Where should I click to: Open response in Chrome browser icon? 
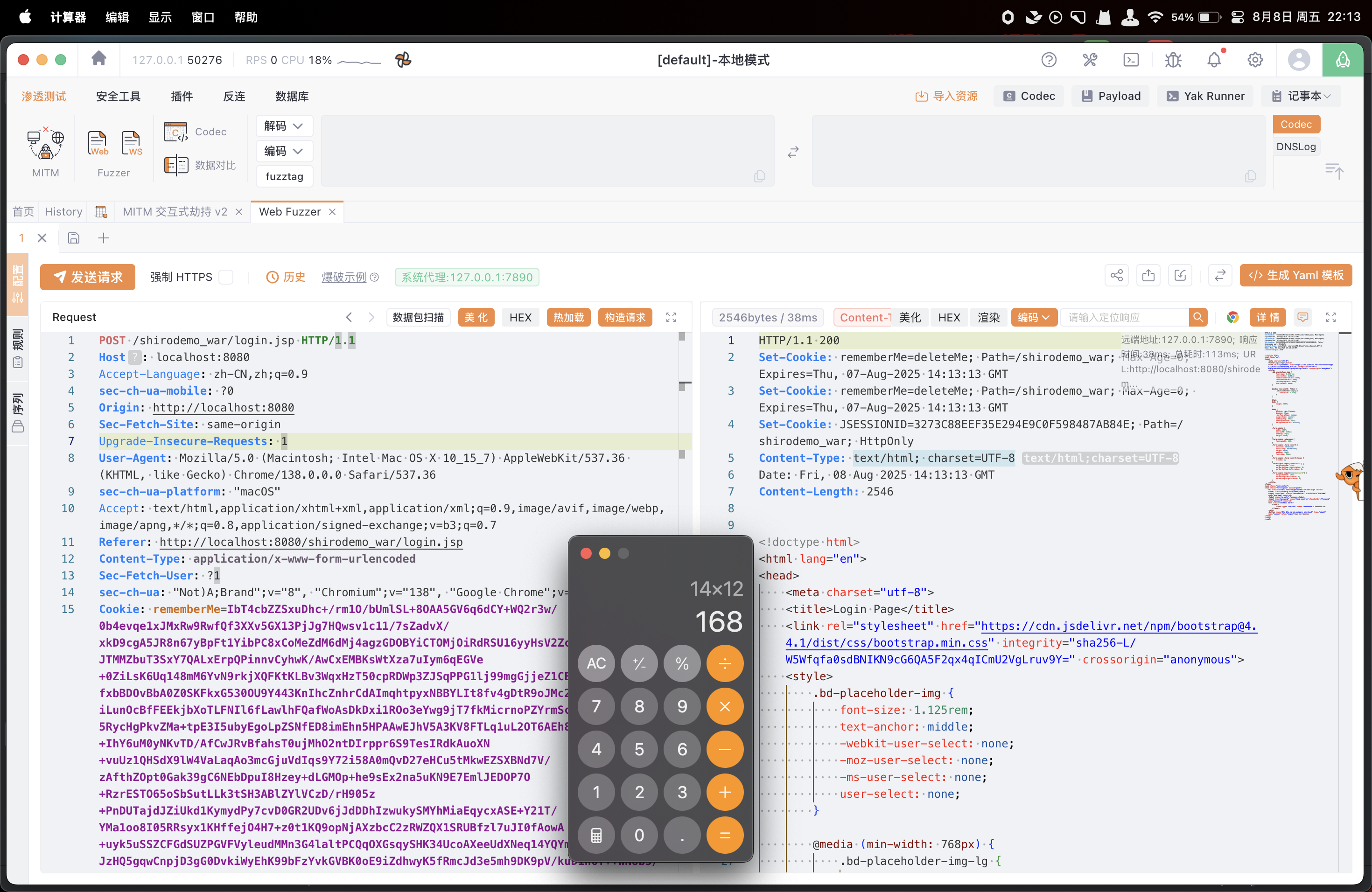(1232, 317)
